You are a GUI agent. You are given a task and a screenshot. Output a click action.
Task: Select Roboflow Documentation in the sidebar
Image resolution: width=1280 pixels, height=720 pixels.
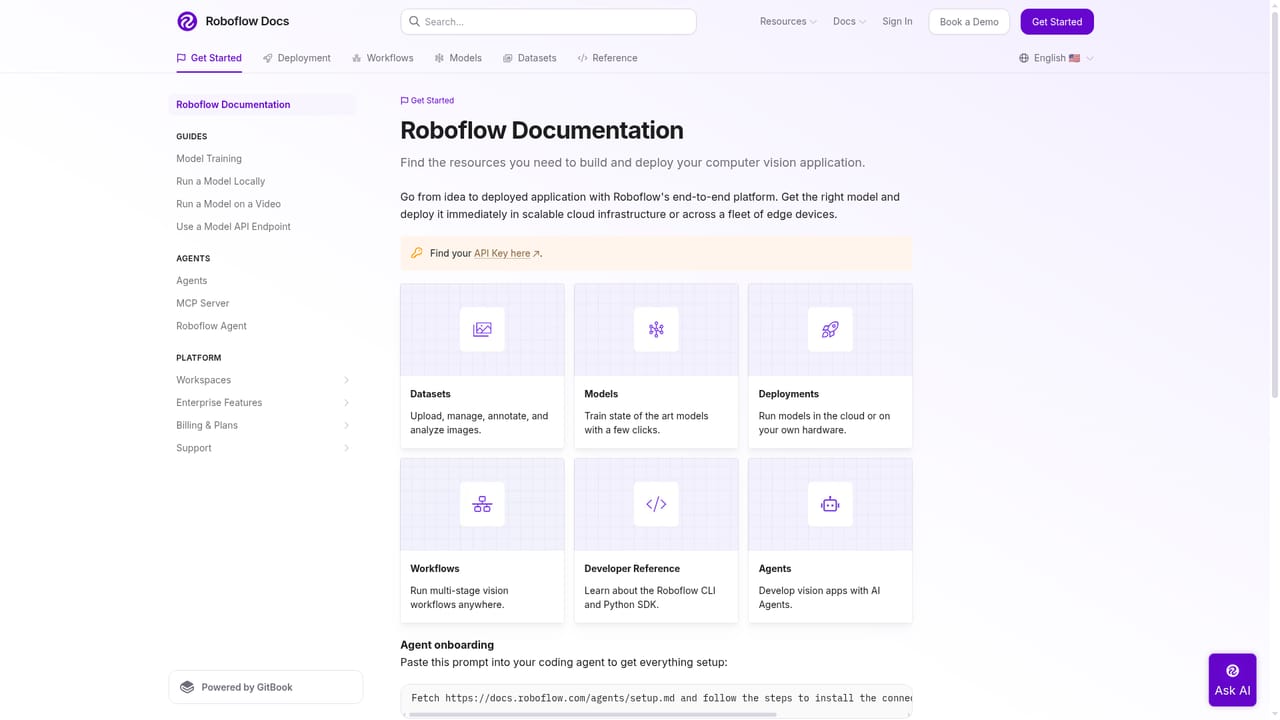coord(262,104)
